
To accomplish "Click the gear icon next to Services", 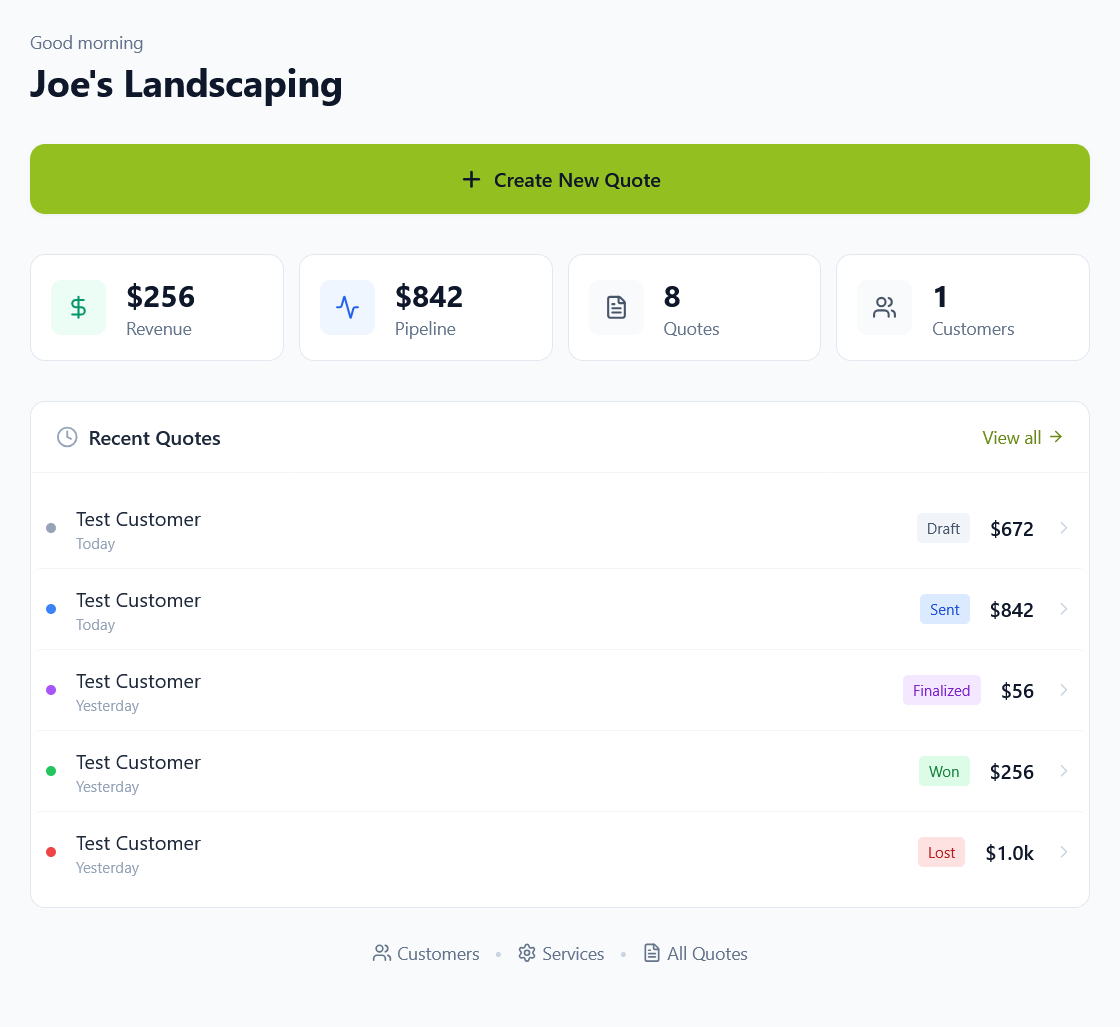I will (x=527, y=953).
